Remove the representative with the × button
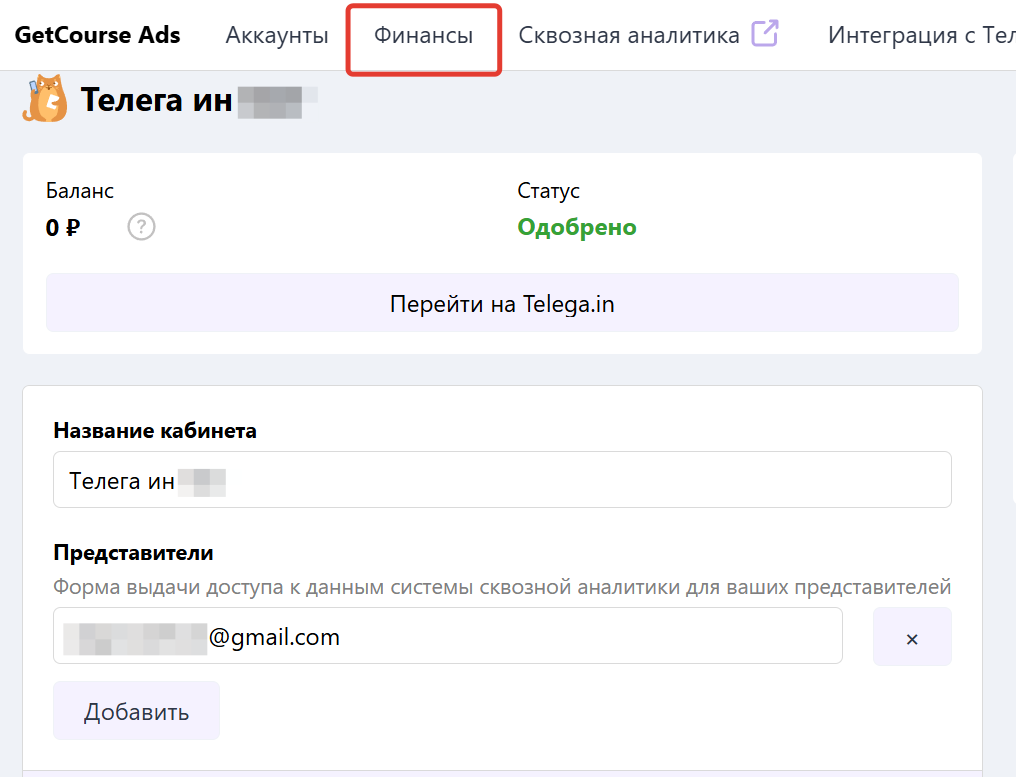 (x=911, y=637)
